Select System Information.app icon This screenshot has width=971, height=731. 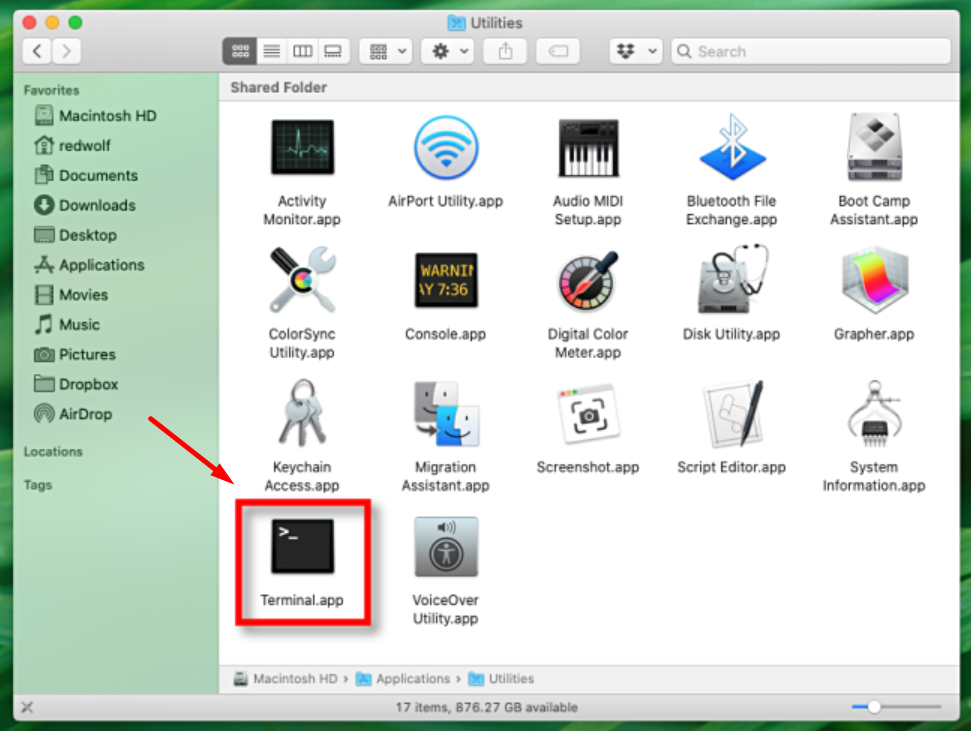click(874, 413)
